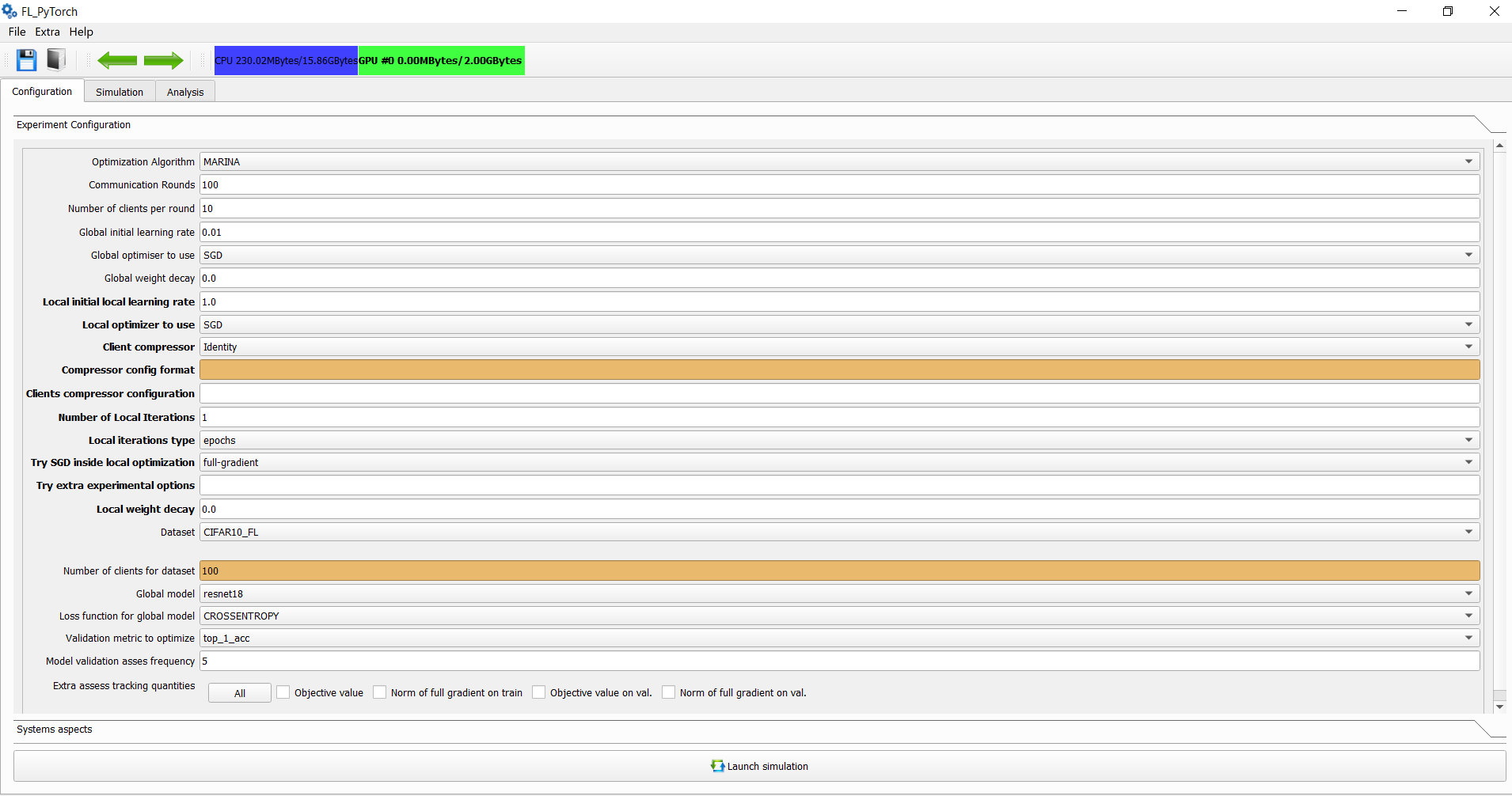Screen dimensions: 1512x796
Task: Click the save floppy disk icon
Action: pos(27,60)
